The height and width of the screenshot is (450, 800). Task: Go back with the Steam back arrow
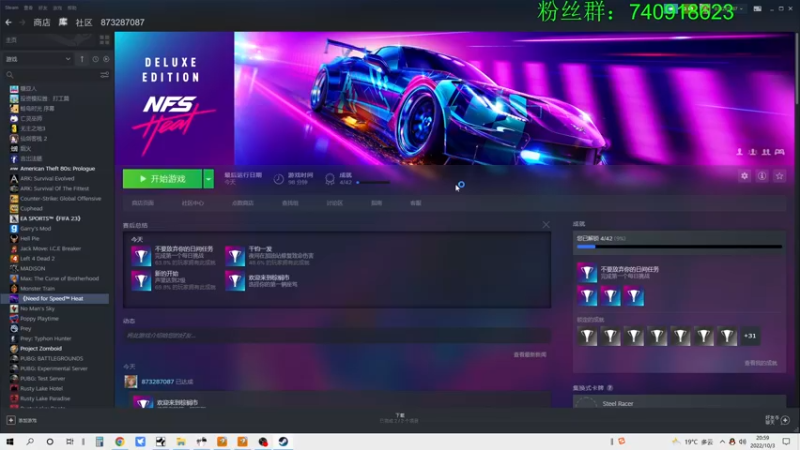point(8,22)
